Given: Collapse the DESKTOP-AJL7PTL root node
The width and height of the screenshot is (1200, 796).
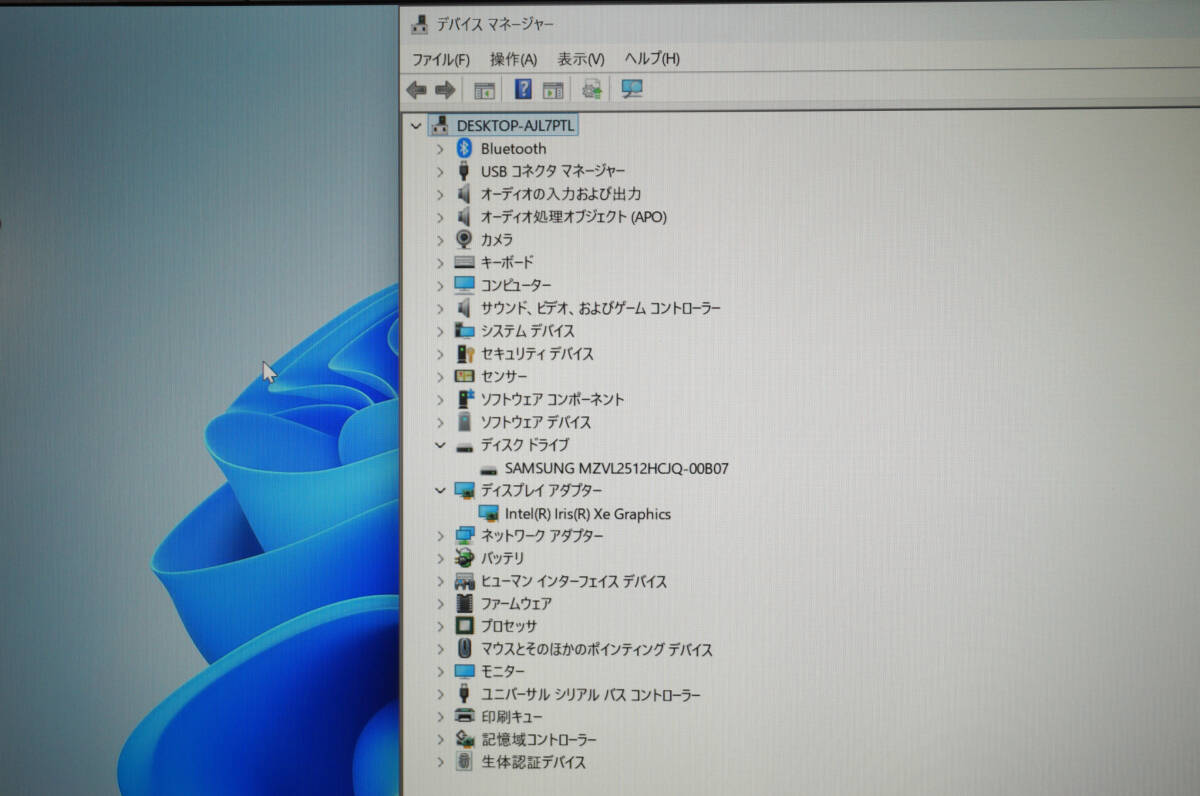Looking at the screenshot, I should coord(415,126).
